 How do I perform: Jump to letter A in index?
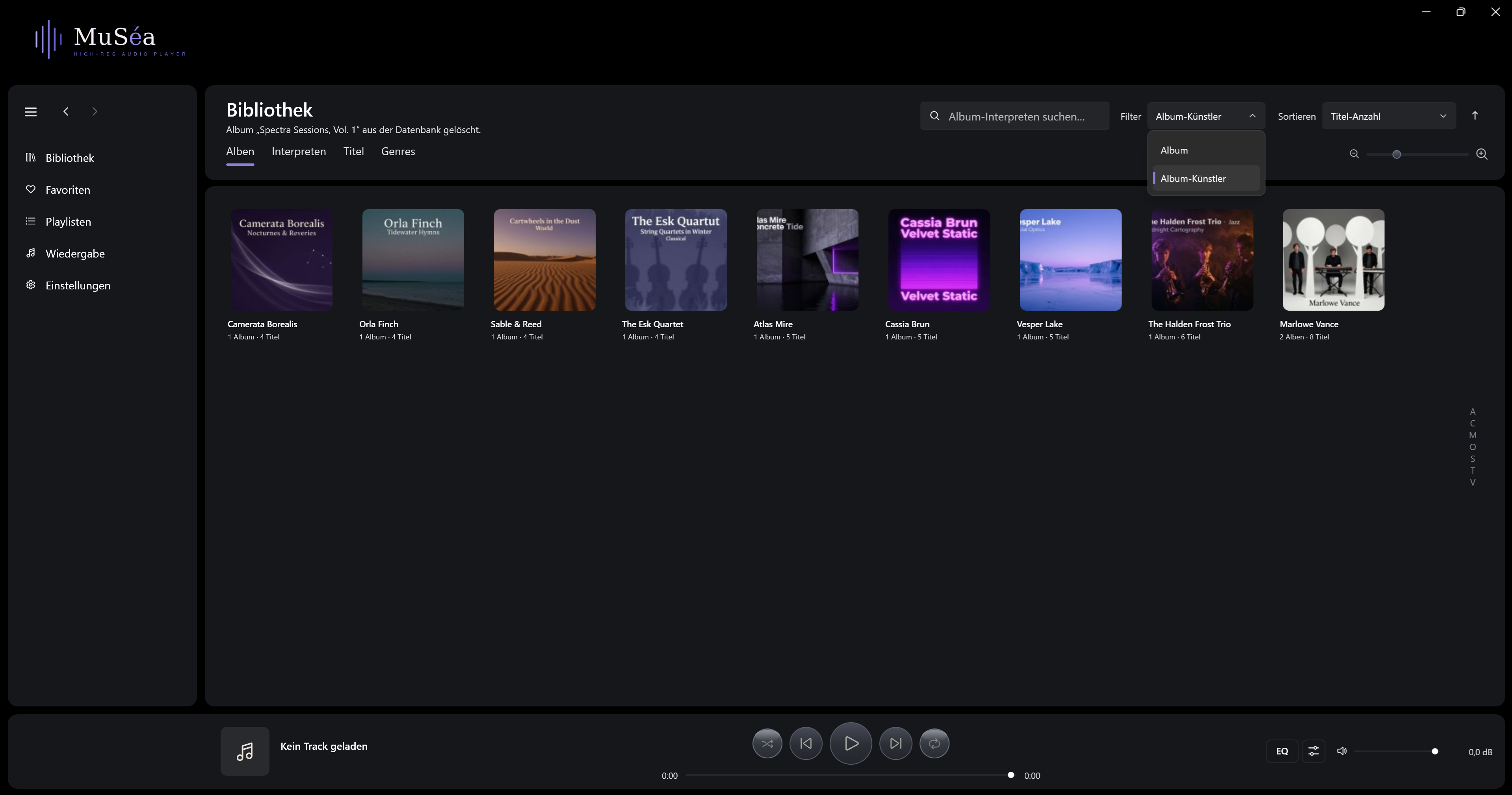[1473, 411]
